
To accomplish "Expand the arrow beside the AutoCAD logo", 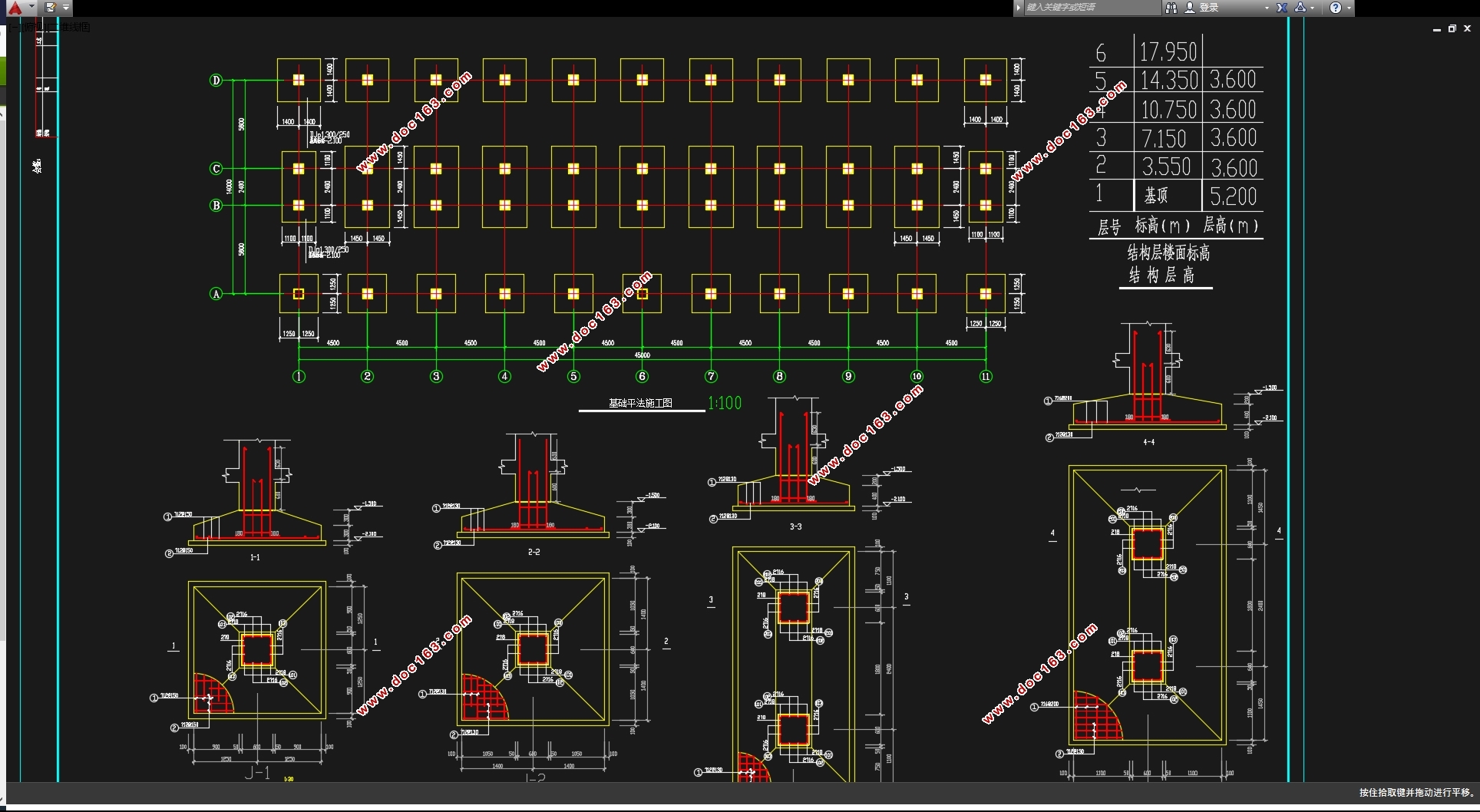I will 31,8.
